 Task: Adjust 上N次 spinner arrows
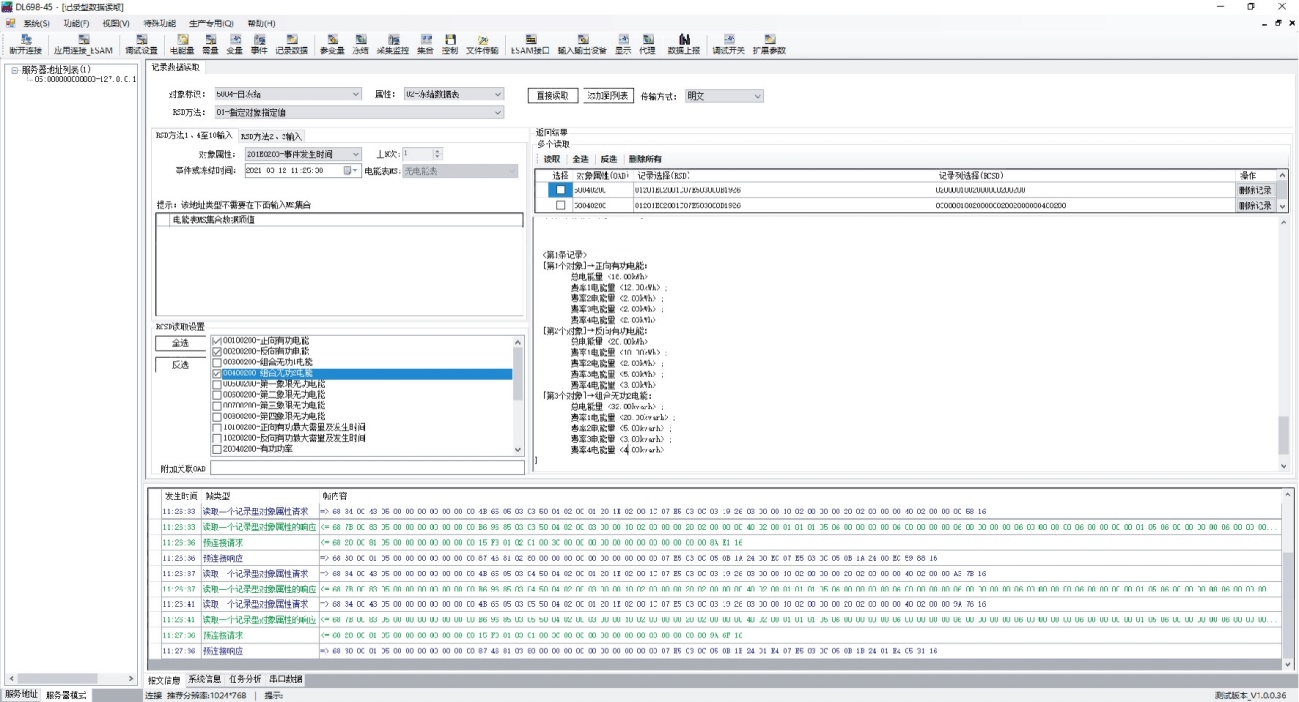point(437,154)
